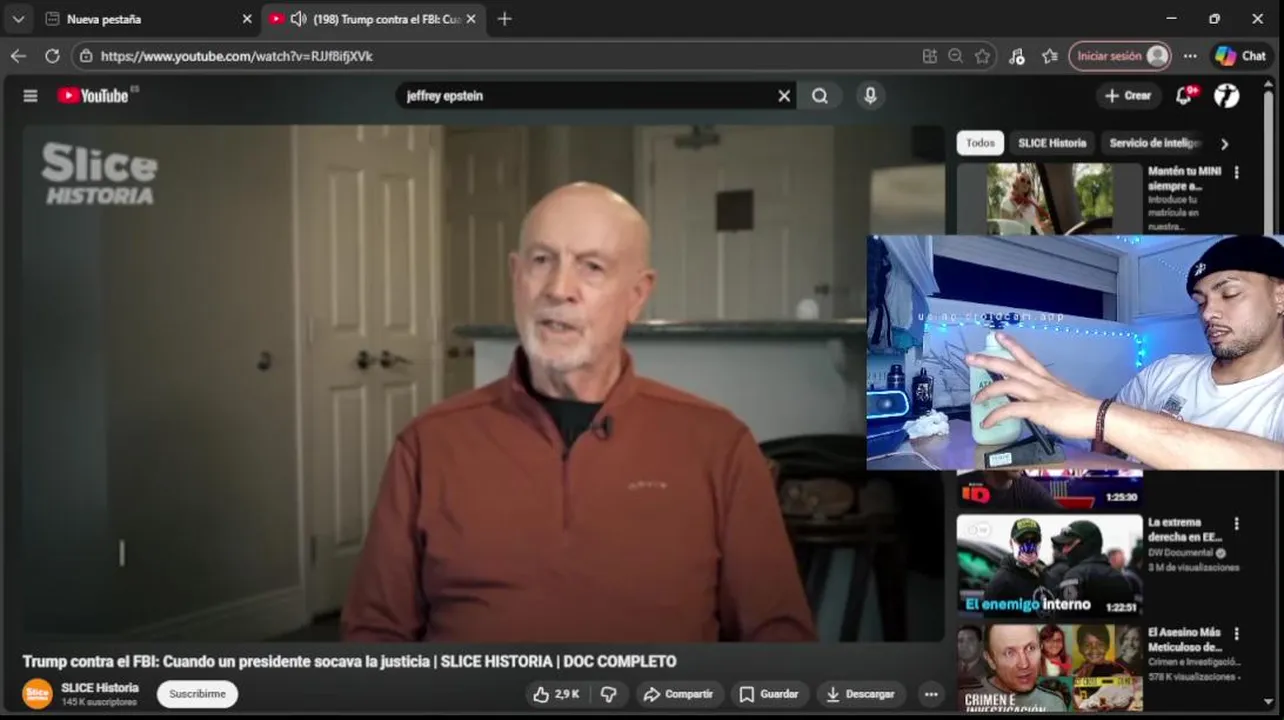The height and width of the screenshot is (720, 1284).
Task: Close the Trump contra el FBI tab
Action: (471, 19)
